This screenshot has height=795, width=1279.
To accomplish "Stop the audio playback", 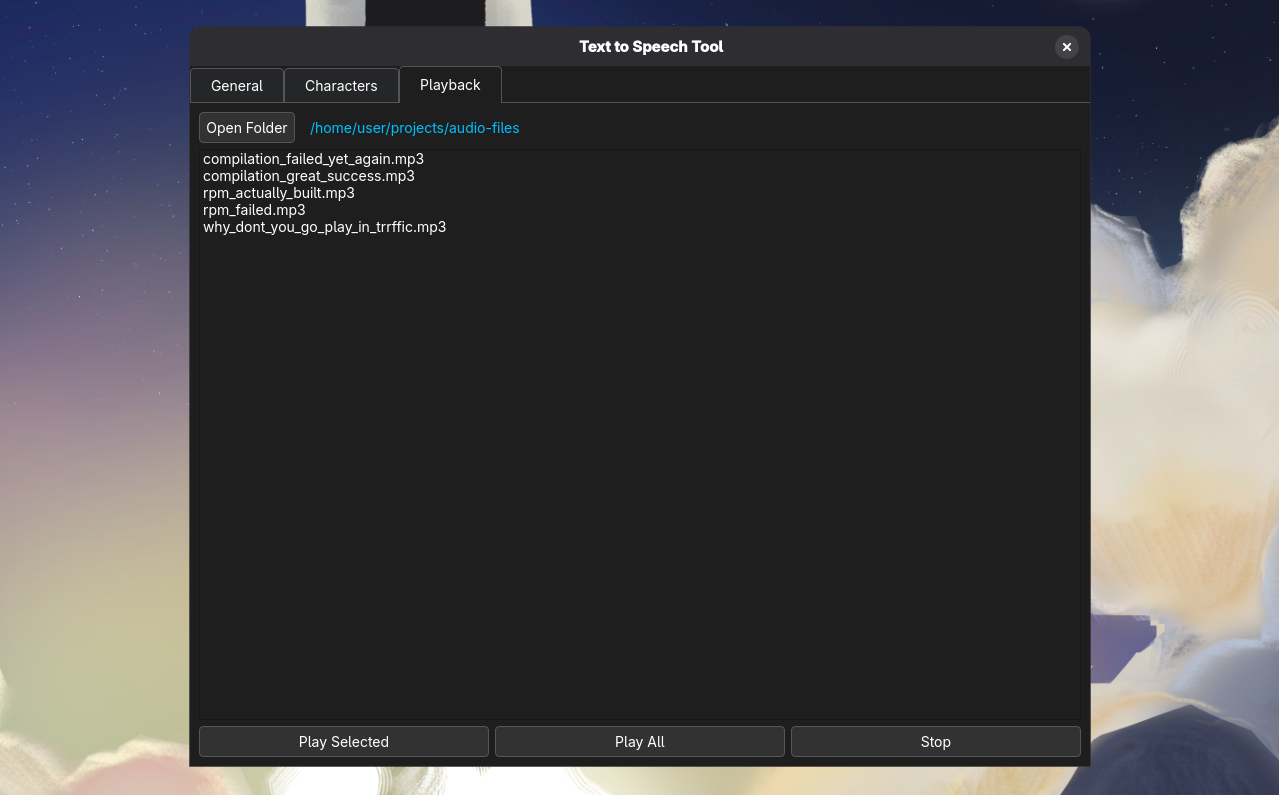I will click(935, 741).
